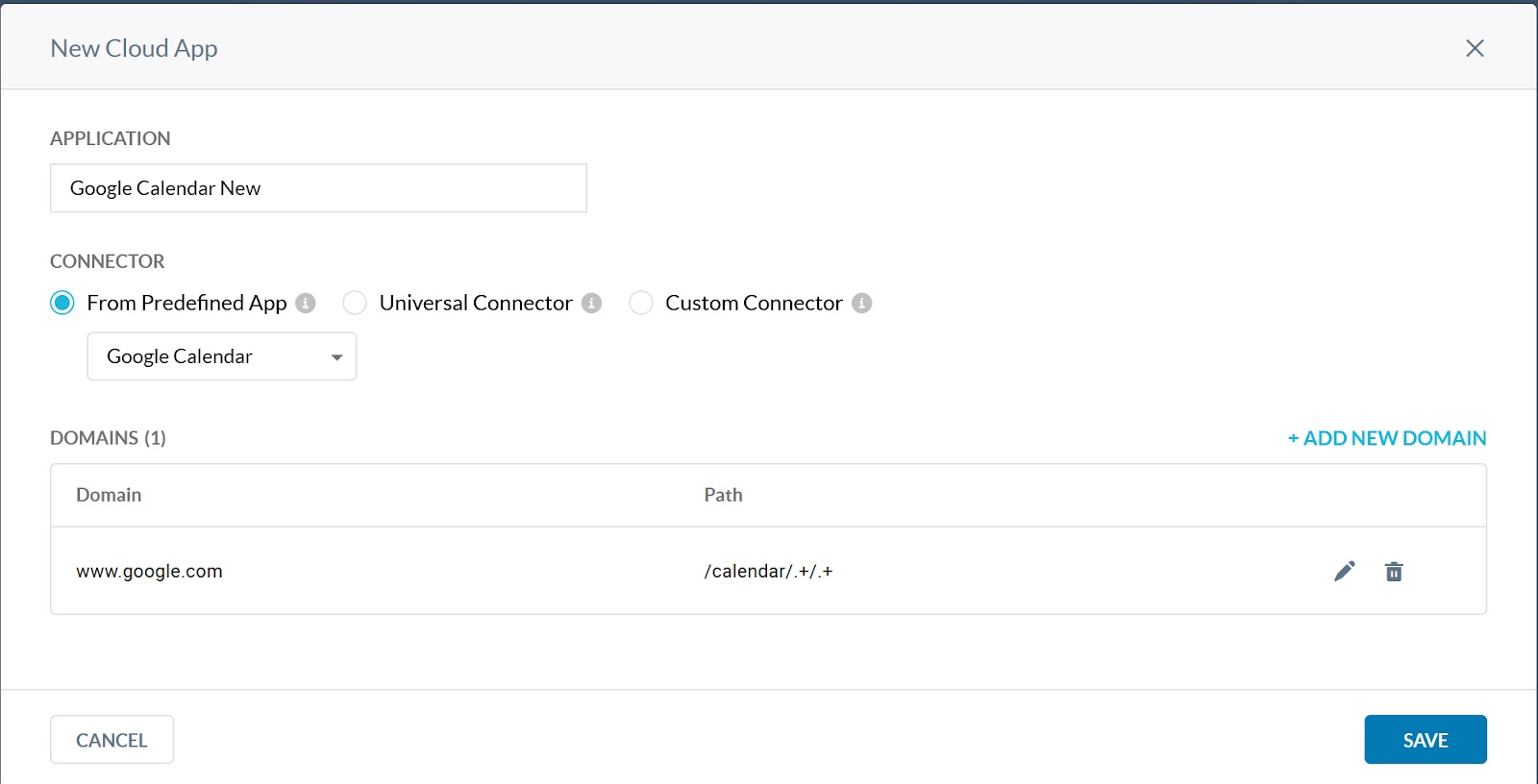Viewport: 1538px width, 784px height.
Task: Click the dropdown arrow beside Google Calendar
Action: click(336, 357)
